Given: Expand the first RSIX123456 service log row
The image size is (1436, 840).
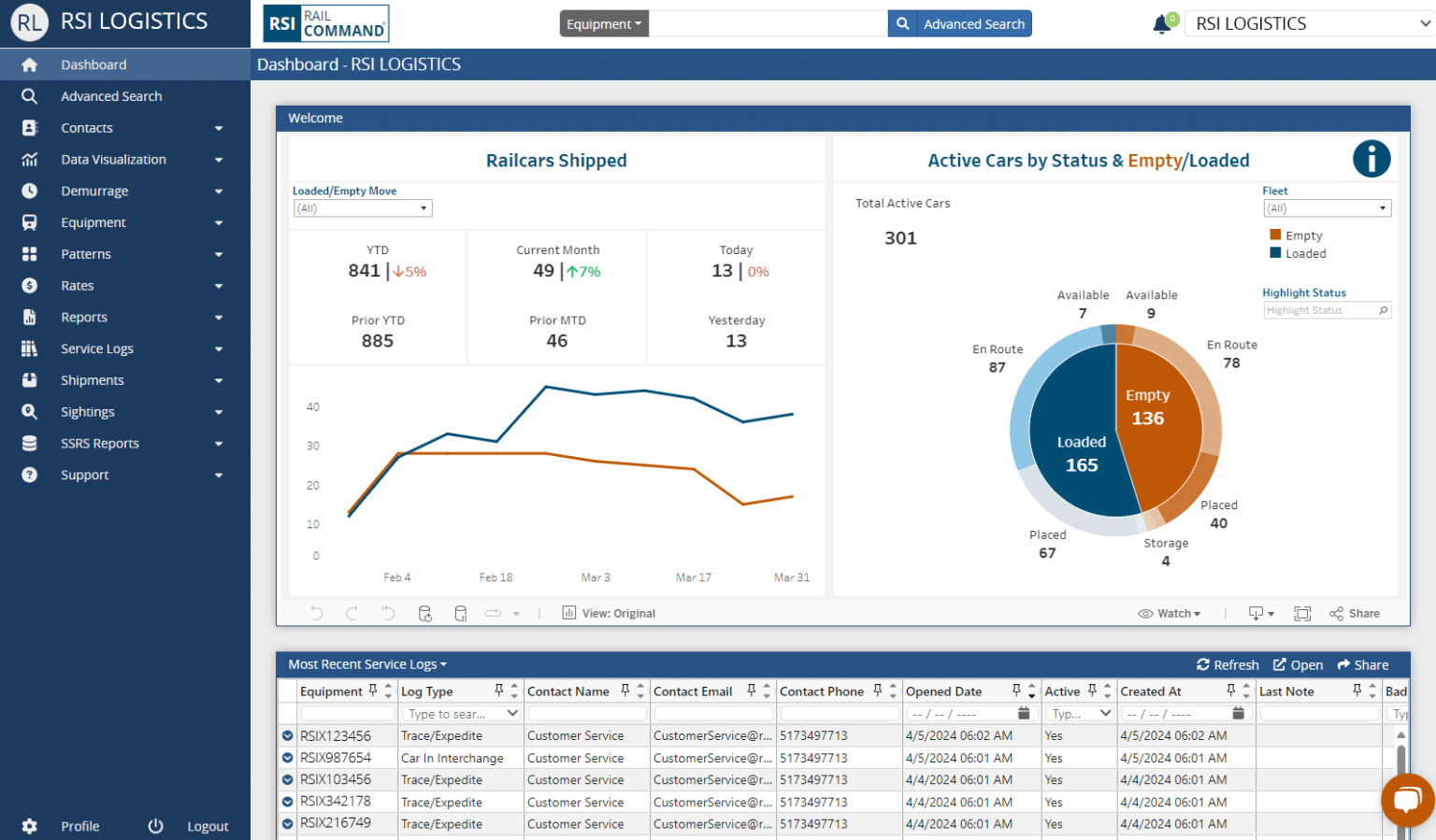Looking at the screenshot, I should point(287,735).
